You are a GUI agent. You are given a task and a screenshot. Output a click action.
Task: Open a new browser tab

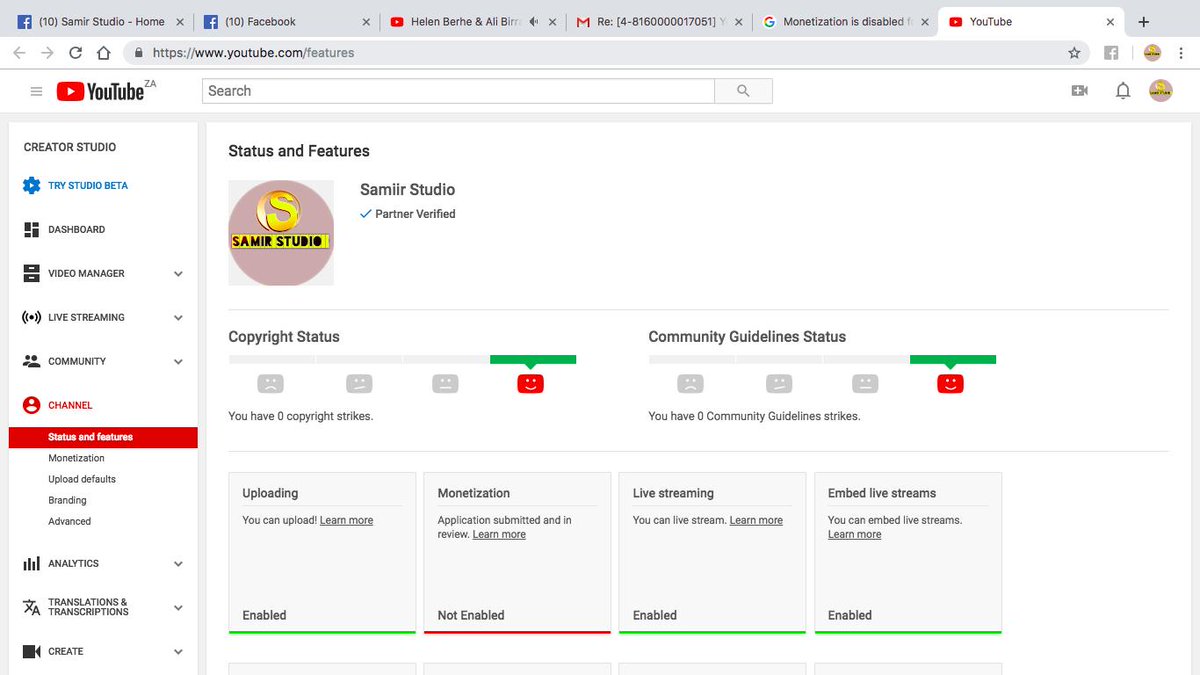tap(1144, 21)
